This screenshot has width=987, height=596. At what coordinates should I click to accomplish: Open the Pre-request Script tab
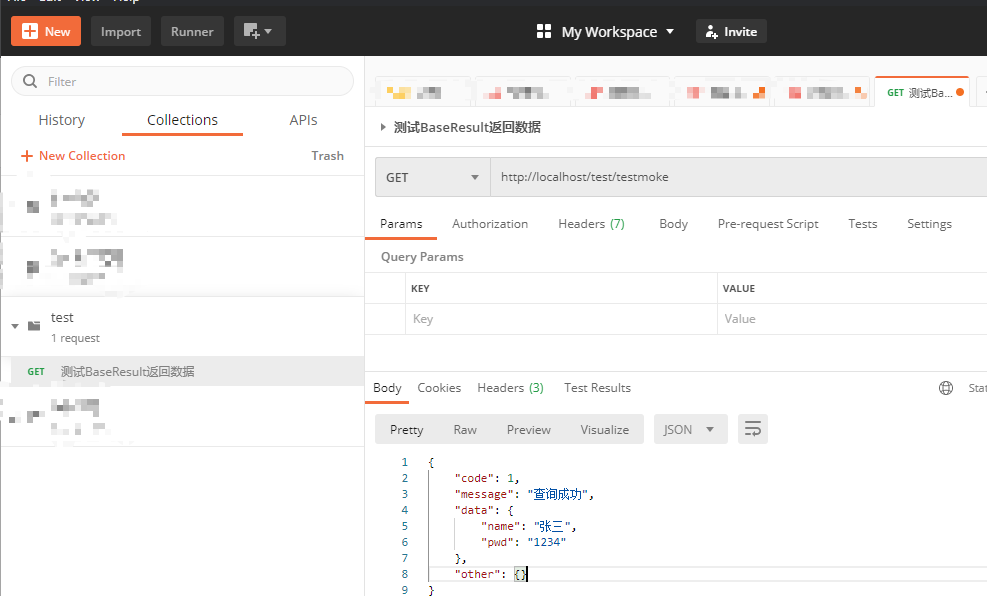point(768,223)
